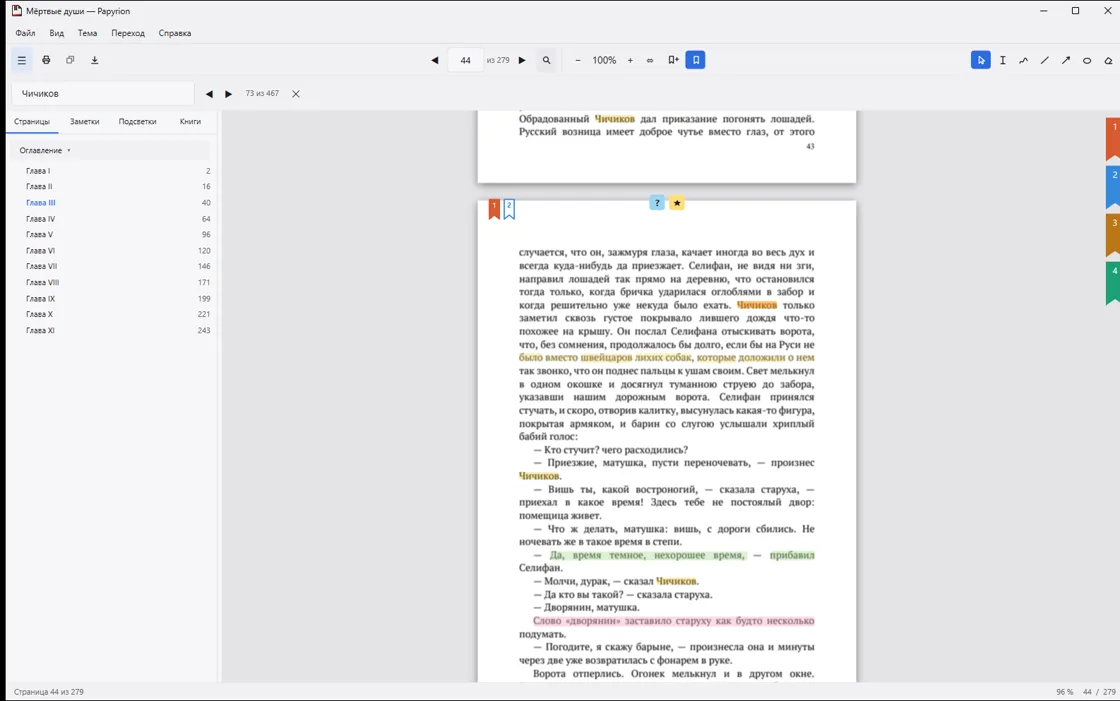Go to the previous page in the page toolbar

tap(434, 60)
